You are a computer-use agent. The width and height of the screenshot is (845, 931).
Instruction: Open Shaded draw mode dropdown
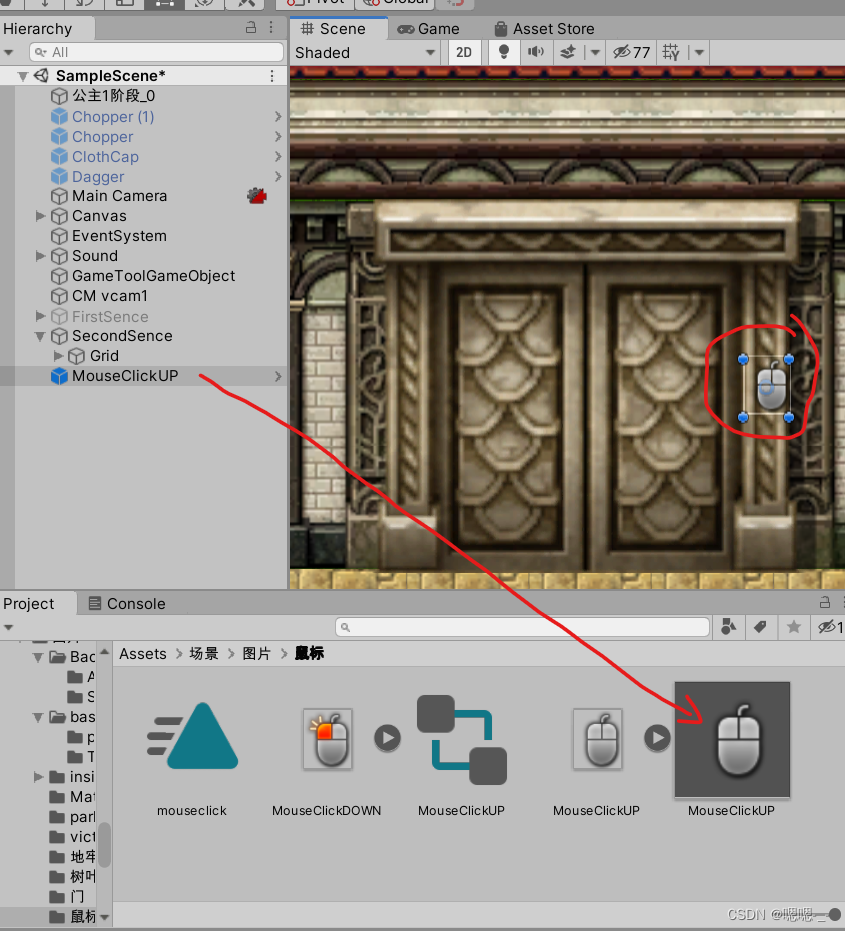pos(365,53)
